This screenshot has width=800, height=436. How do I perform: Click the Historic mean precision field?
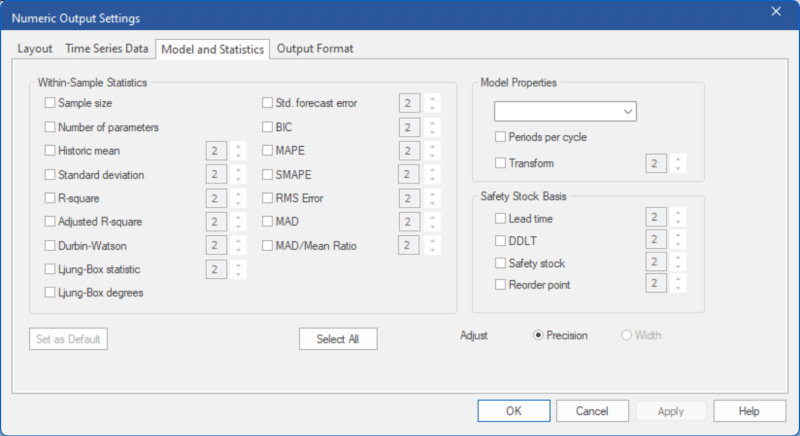click(216, 151)
